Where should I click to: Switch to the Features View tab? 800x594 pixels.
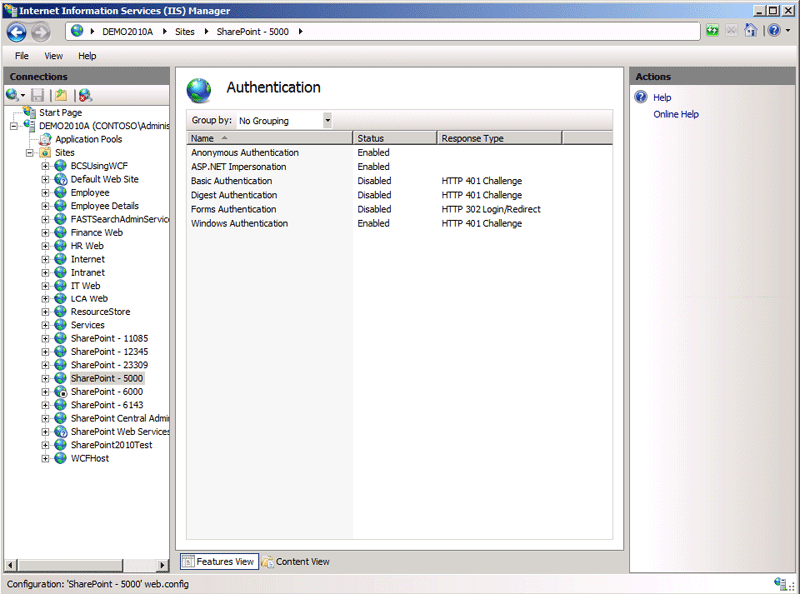[219, 561]
